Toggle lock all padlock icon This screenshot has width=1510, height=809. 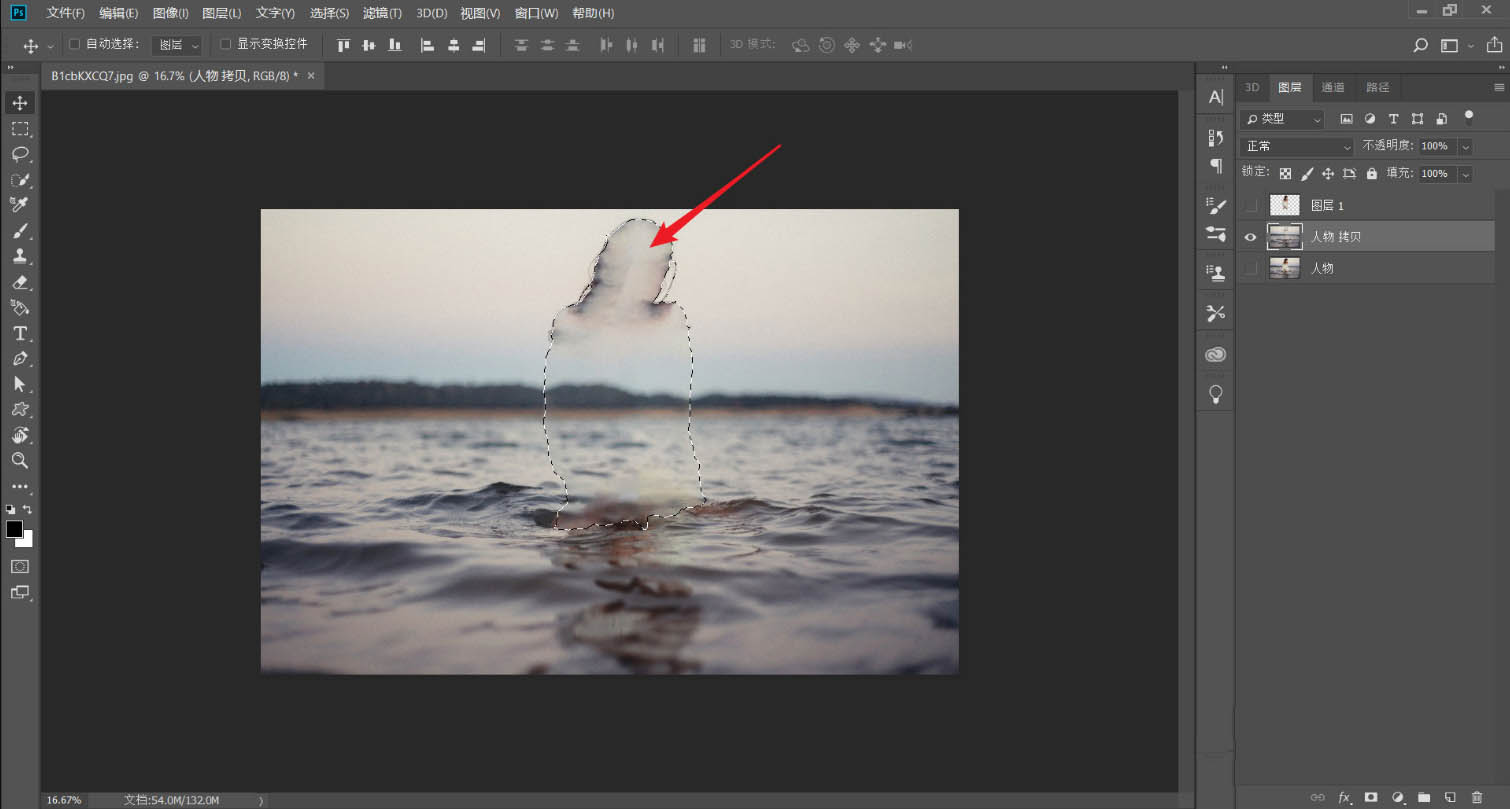point(1372,173)
